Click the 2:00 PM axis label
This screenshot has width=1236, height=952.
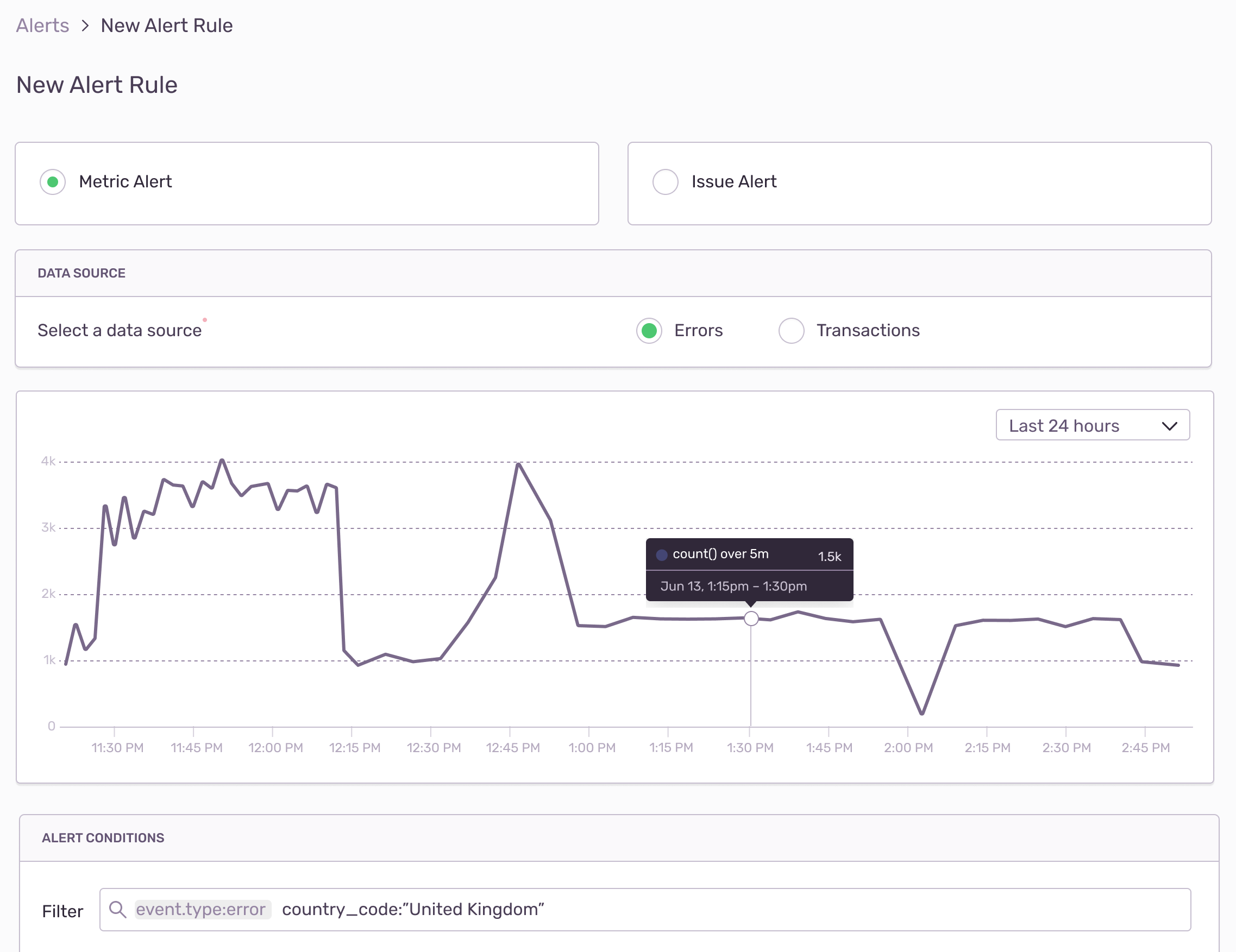coord(908,747)
